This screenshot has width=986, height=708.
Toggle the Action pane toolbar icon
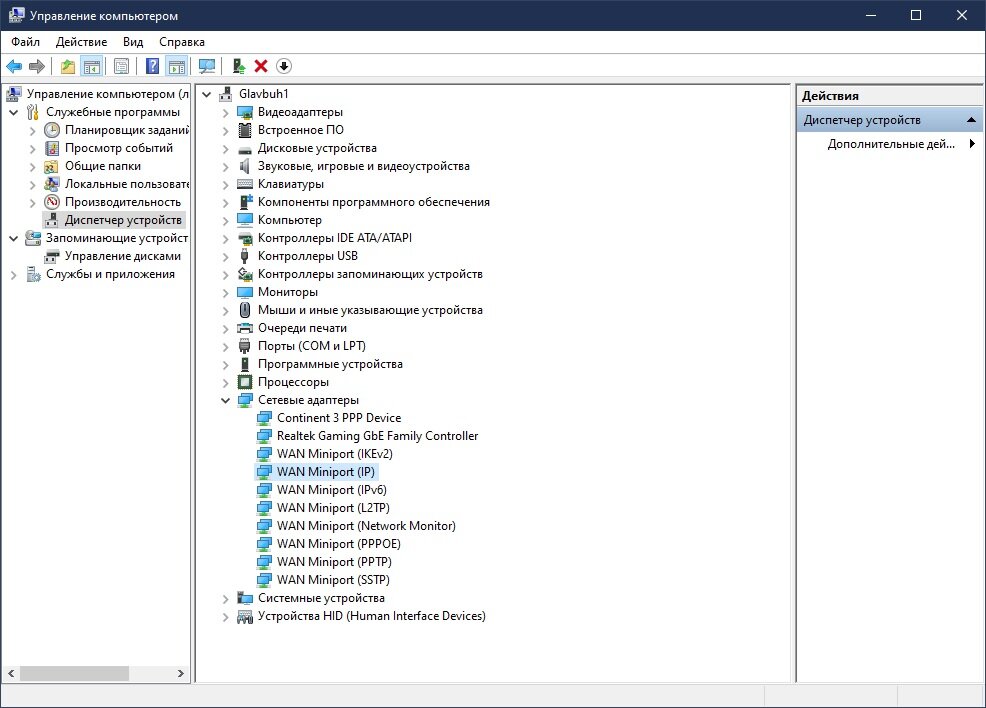tap(177, 66)
